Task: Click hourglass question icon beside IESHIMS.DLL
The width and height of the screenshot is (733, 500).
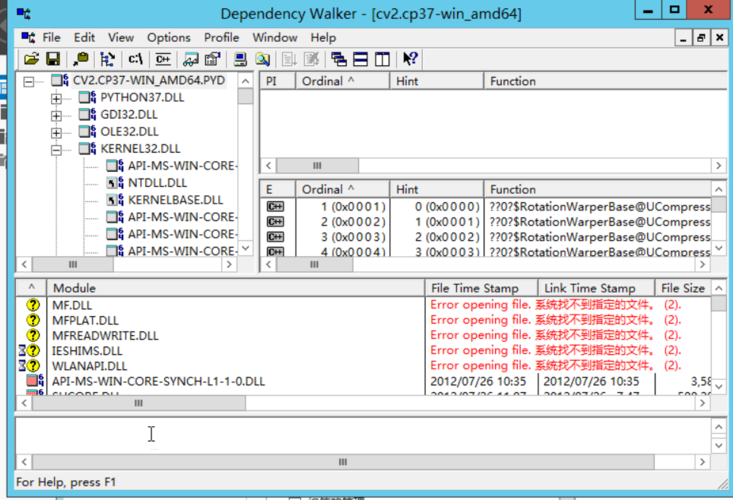Action: (x=29, y=350)
